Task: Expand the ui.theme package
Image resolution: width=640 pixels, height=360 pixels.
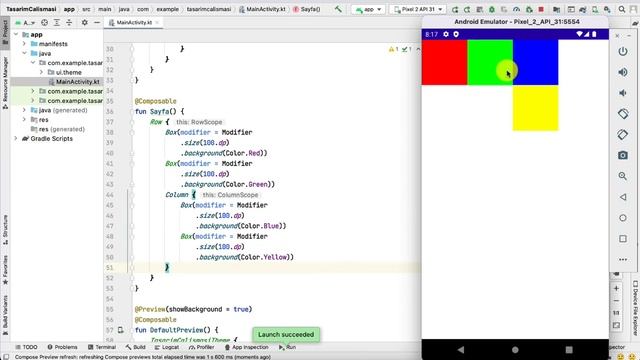Action: click(41, 72)
